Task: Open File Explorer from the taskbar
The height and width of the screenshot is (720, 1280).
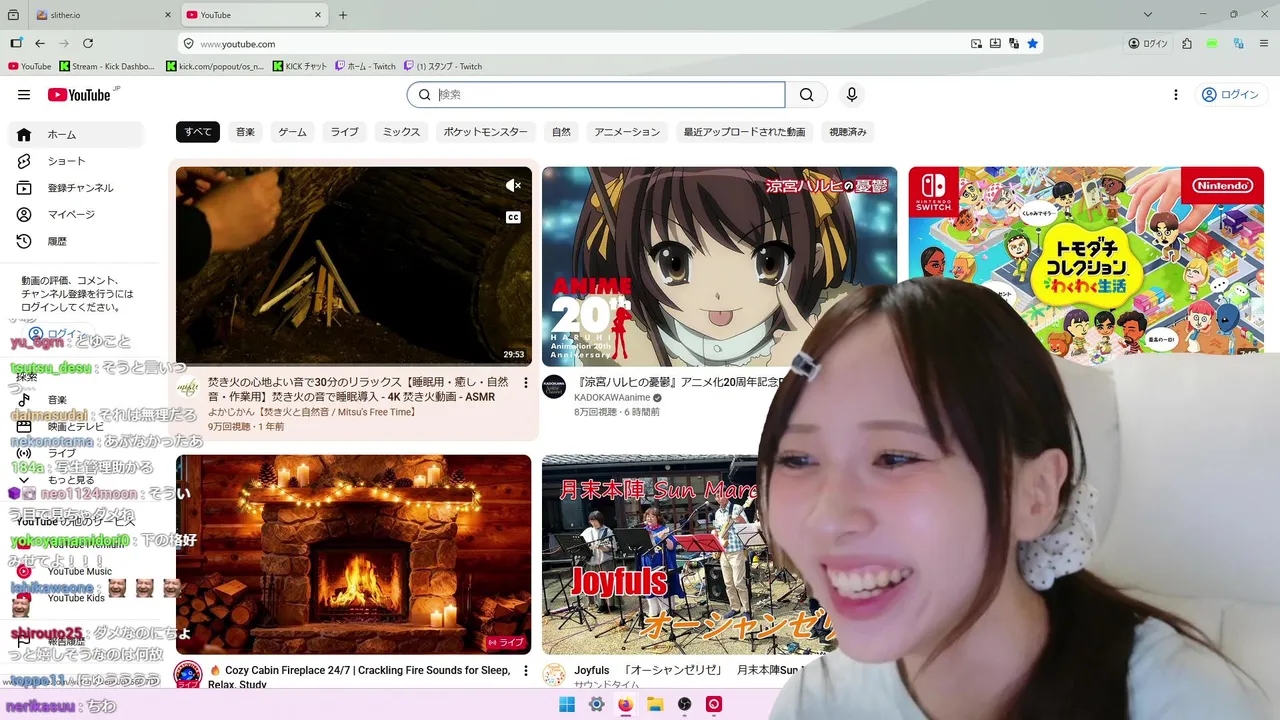Action: click(x=655, y=704)
